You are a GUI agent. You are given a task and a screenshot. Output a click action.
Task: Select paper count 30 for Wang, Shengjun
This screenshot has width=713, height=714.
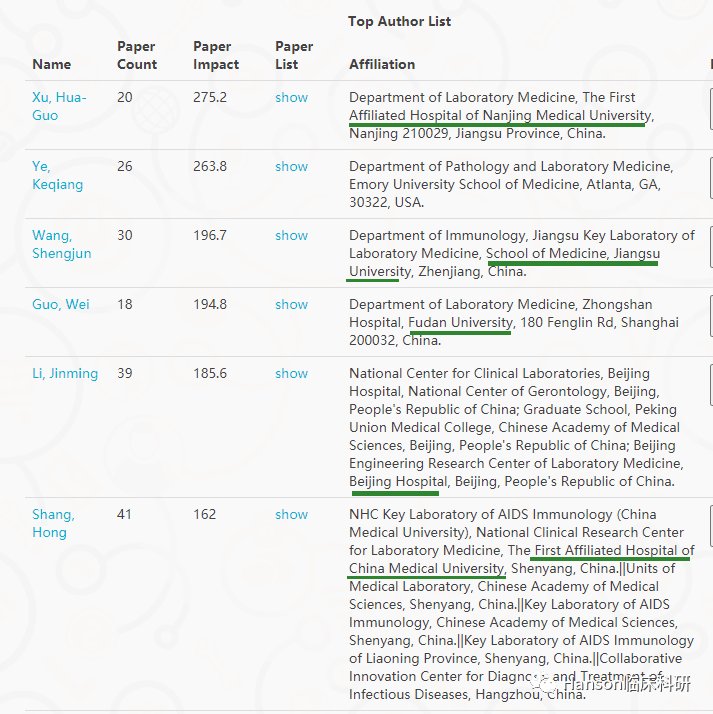click(124, 235)
